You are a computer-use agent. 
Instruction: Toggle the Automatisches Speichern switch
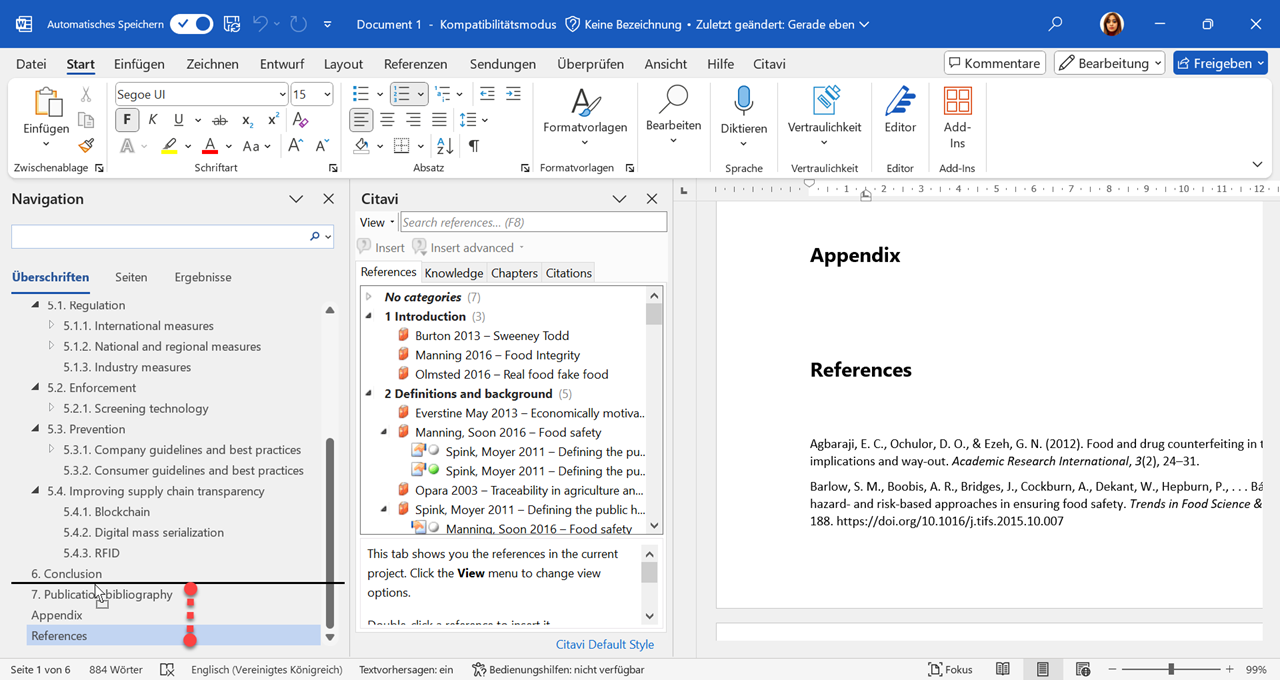coord(190,24)
